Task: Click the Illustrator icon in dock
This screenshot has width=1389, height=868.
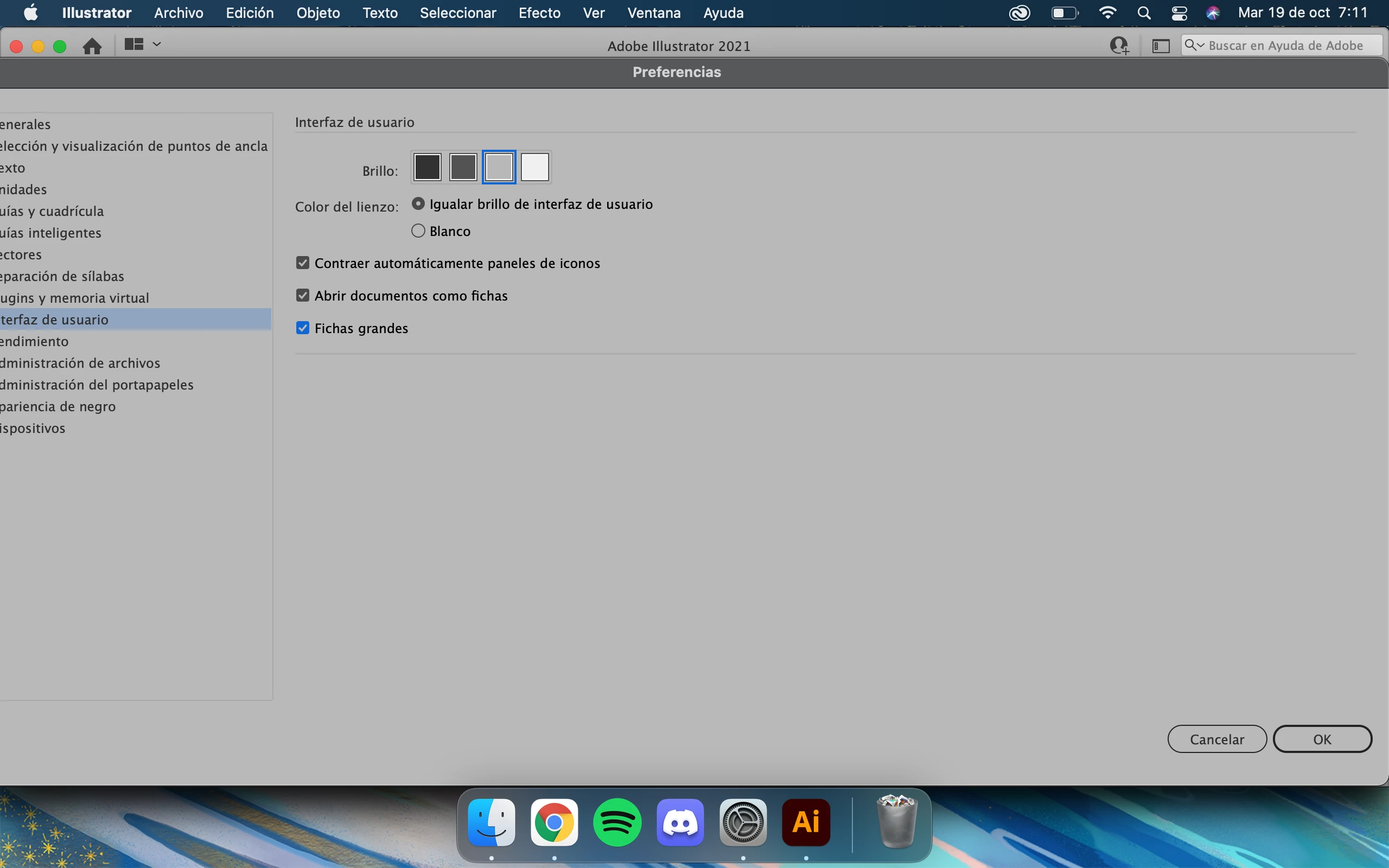Action: click(x=806, y=822)
